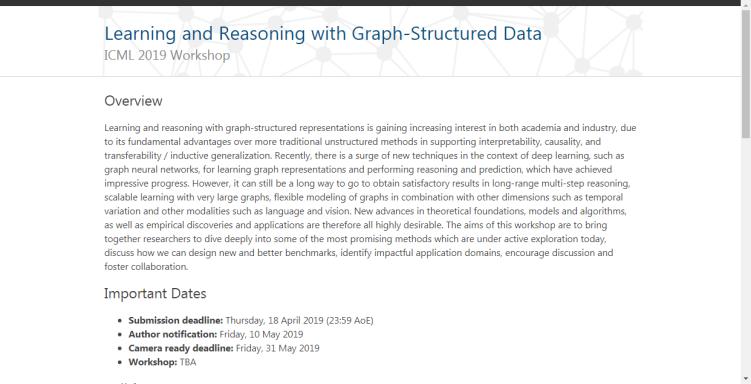Click the date Friday, 31 May 2019
The width and height of the screenshot is (751, 384).
click(277, 348)
